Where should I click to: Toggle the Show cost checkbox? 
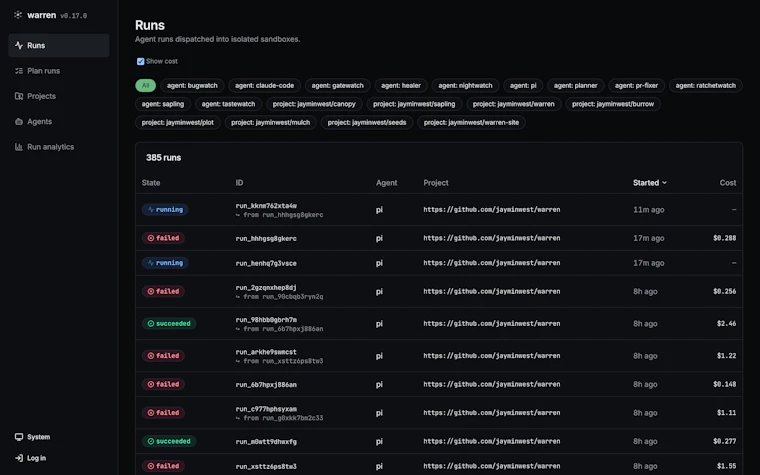coord(141,62)
